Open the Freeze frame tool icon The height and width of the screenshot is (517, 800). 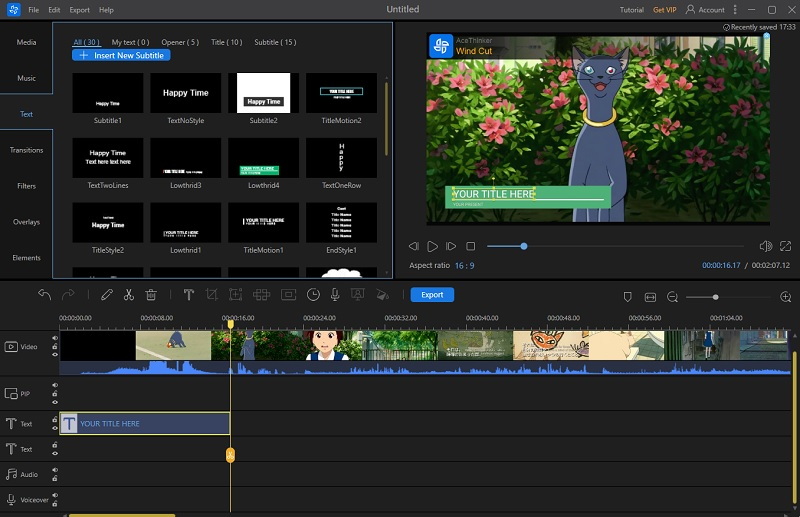[288, 294]
